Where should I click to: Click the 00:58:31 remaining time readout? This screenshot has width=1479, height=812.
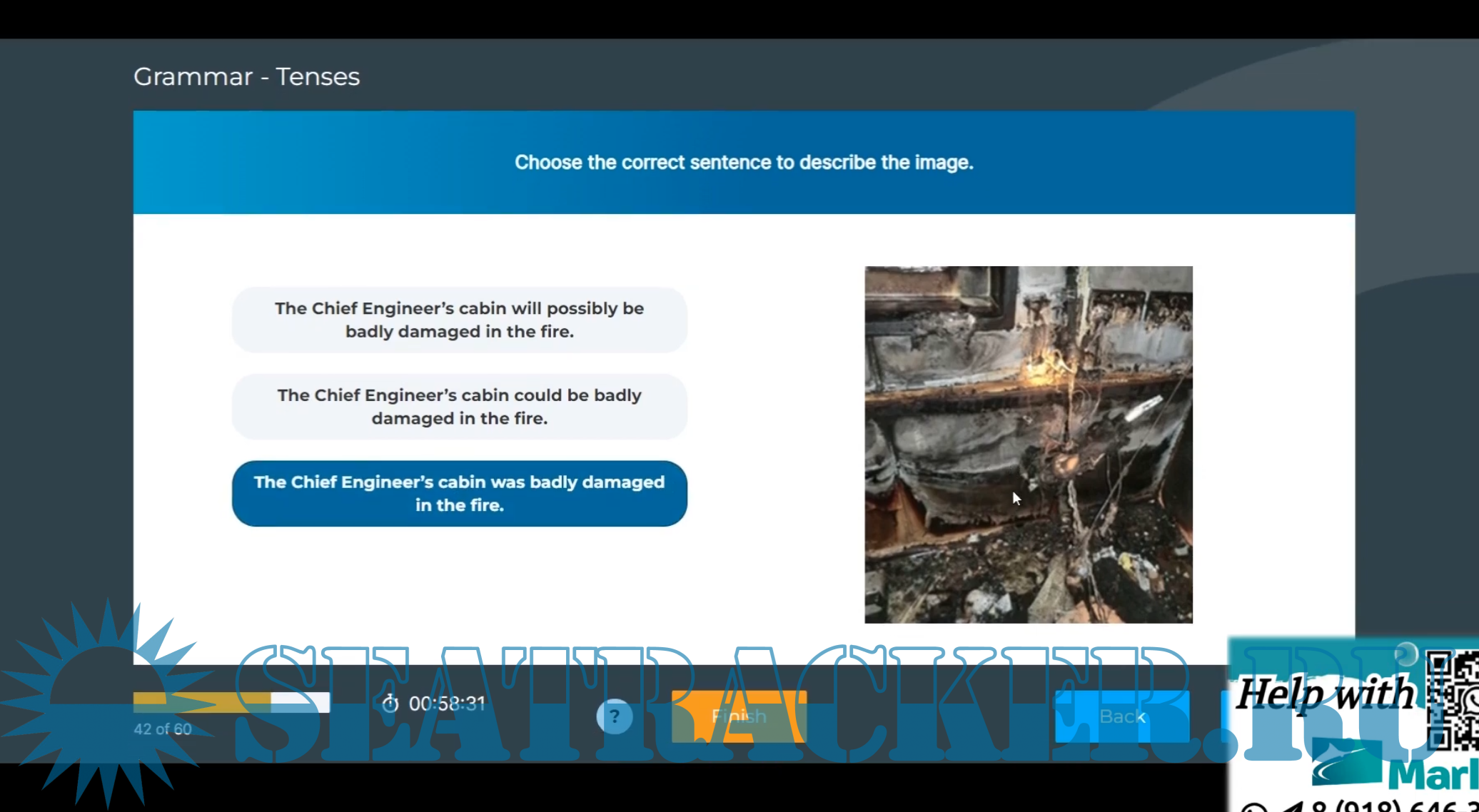point(447,704)
